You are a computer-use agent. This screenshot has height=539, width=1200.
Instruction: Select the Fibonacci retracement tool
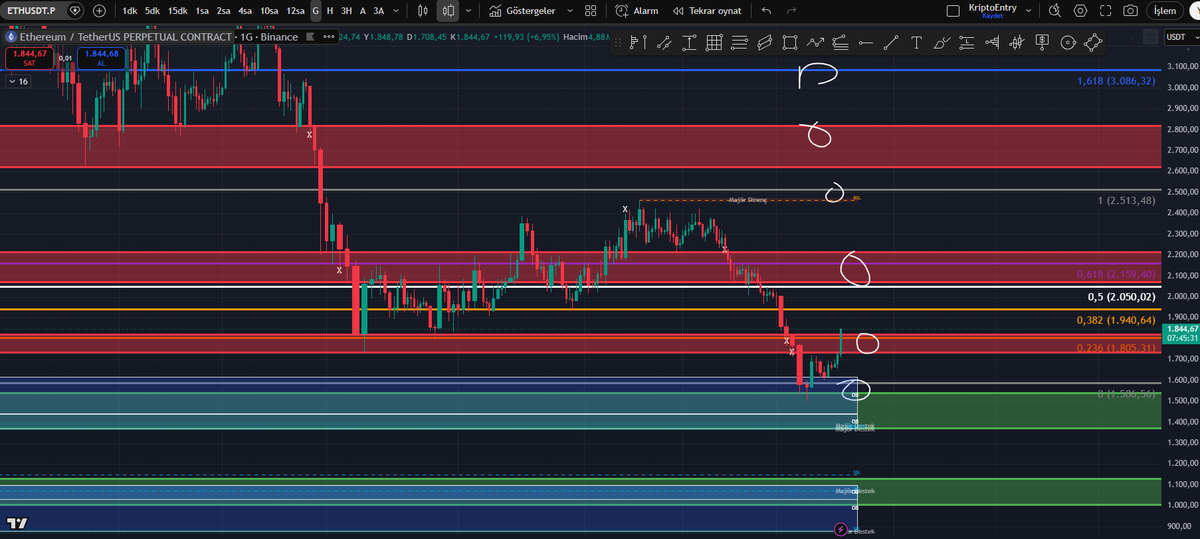[739, 43]
